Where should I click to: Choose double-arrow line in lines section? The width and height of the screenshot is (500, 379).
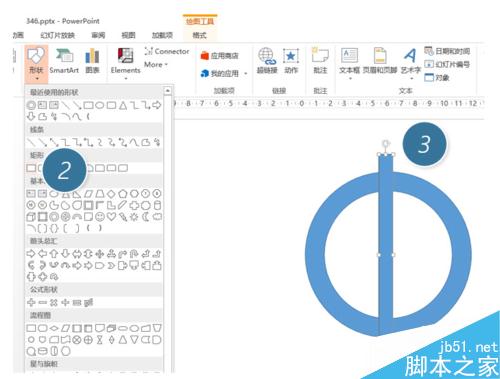pyautogui.click(x=54, y=143)
